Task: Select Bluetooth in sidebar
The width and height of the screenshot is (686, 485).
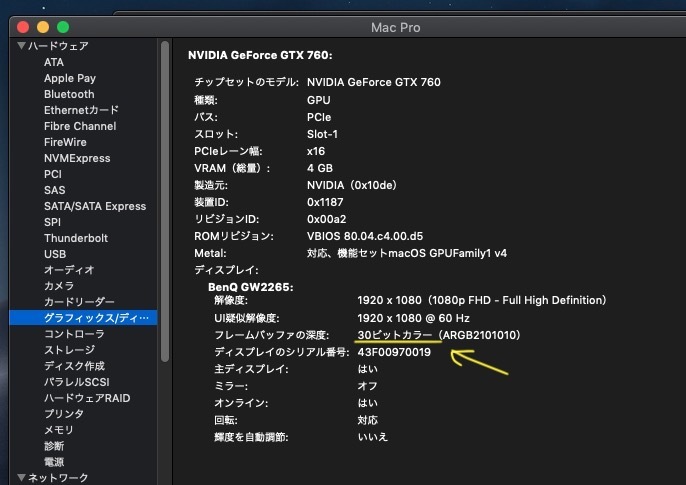Action: tap(69, 94)
